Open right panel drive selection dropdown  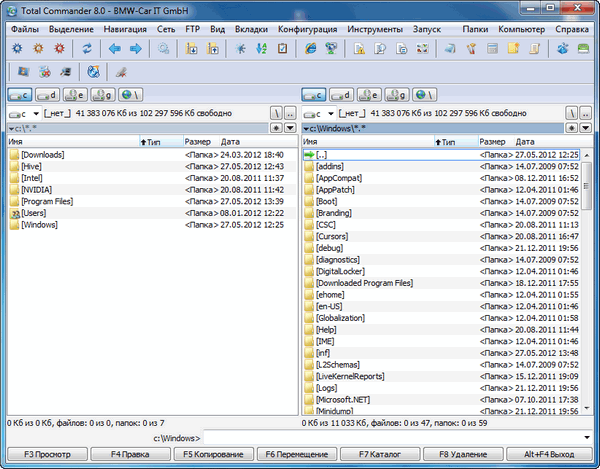click(x=318, y=114)
